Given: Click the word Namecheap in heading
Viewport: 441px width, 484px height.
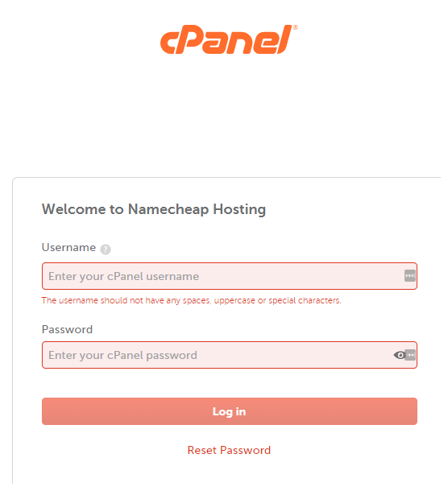Looking at the screenshot, I should 168,210.
